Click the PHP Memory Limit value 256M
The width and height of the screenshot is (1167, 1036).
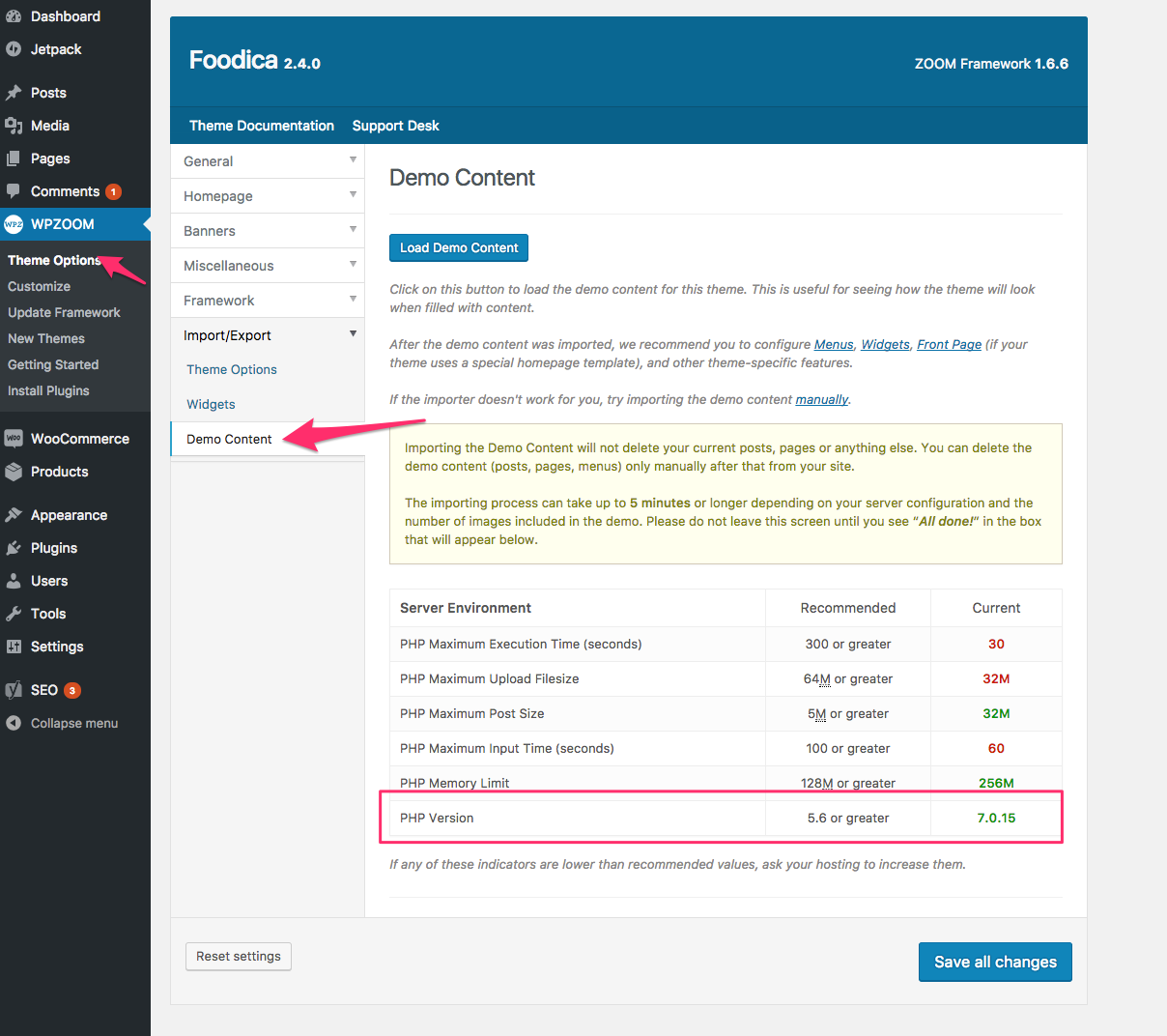click(x=996, y=783)
